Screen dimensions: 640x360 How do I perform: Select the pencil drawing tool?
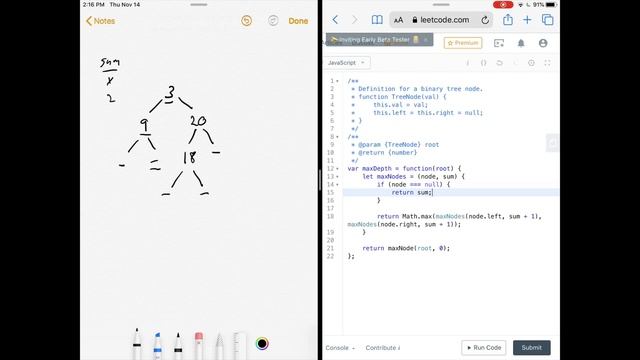178,345
